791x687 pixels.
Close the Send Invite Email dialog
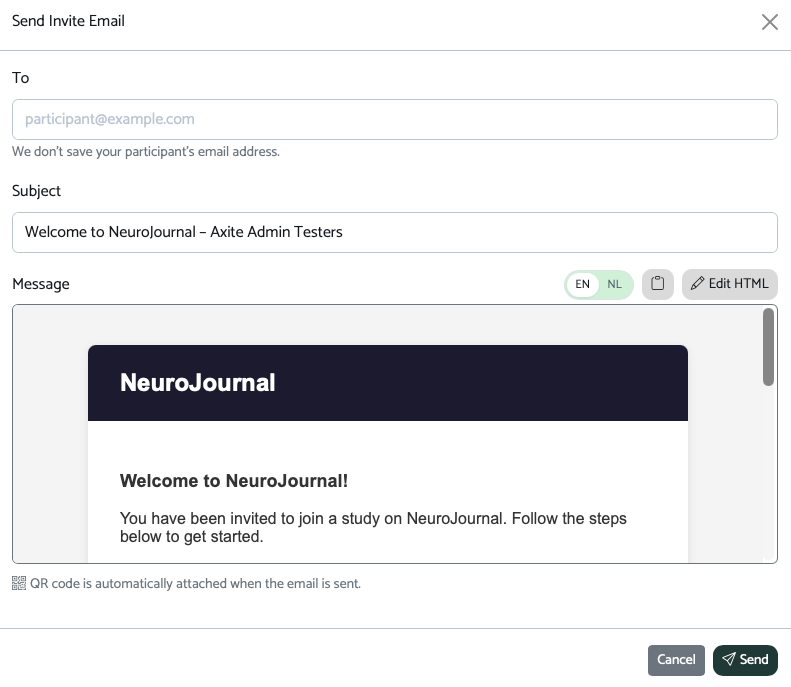click(x=769, y=22)
